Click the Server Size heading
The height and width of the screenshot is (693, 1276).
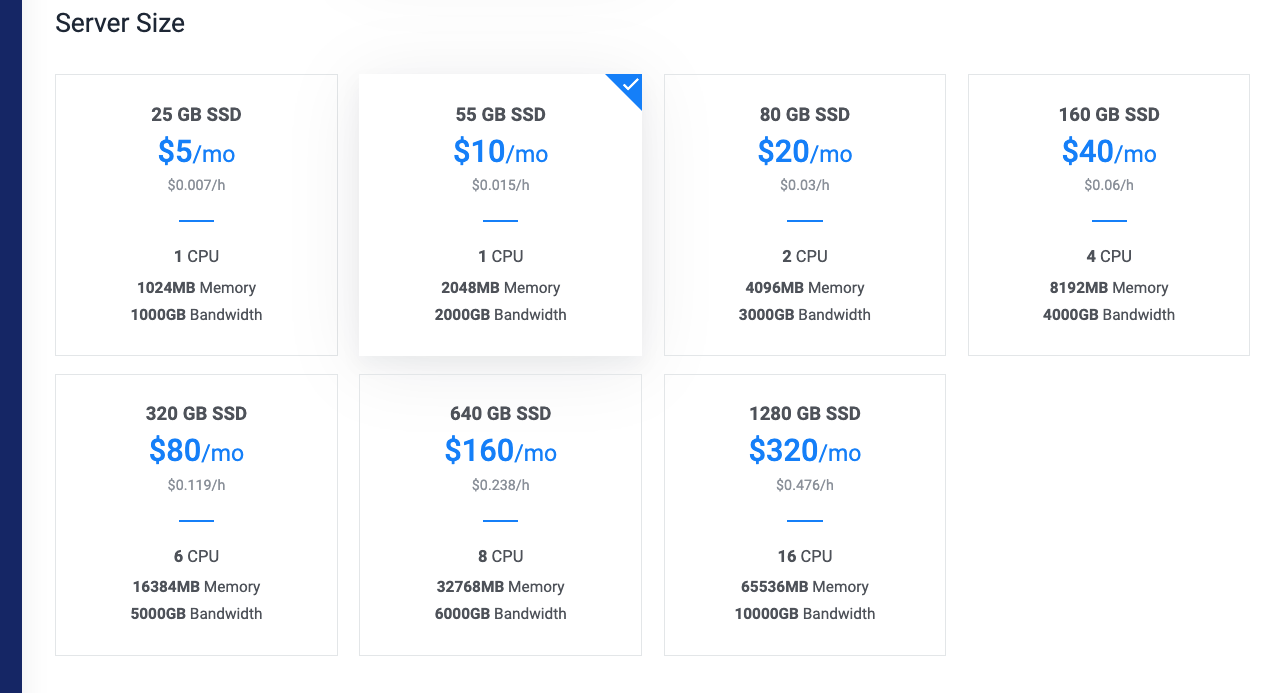tap(120, 23)
